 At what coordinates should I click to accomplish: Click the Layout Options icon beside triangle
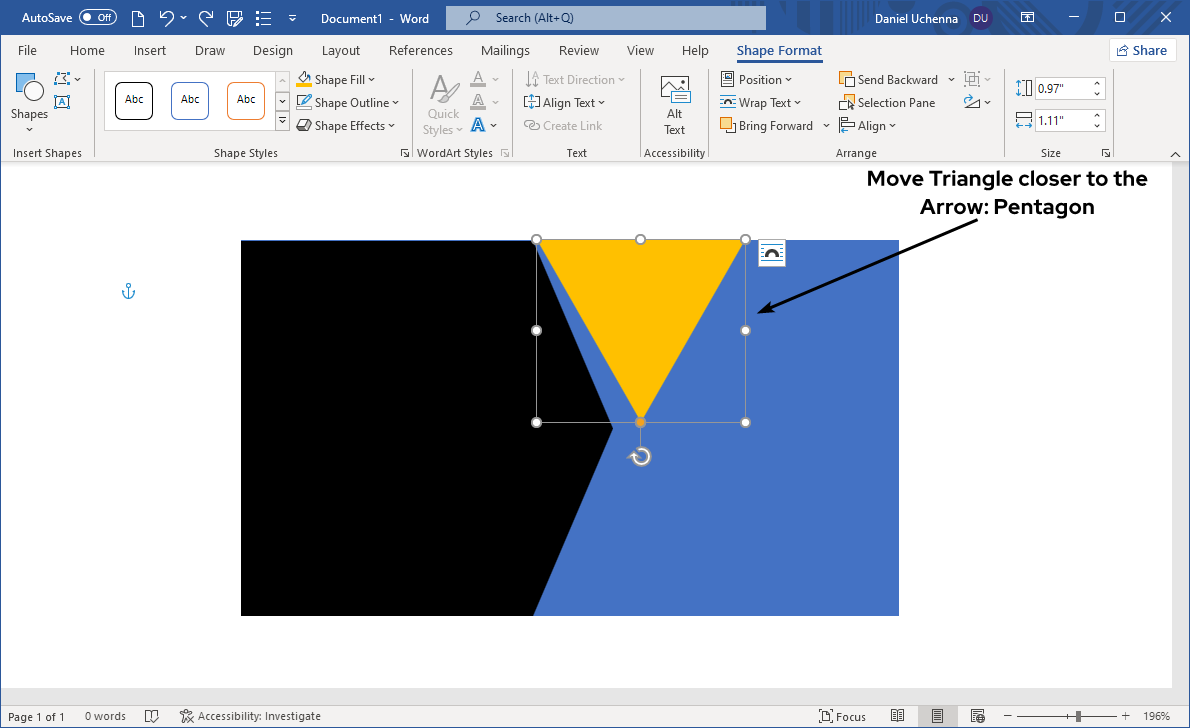pyautogui.click(x=771, y=254)
